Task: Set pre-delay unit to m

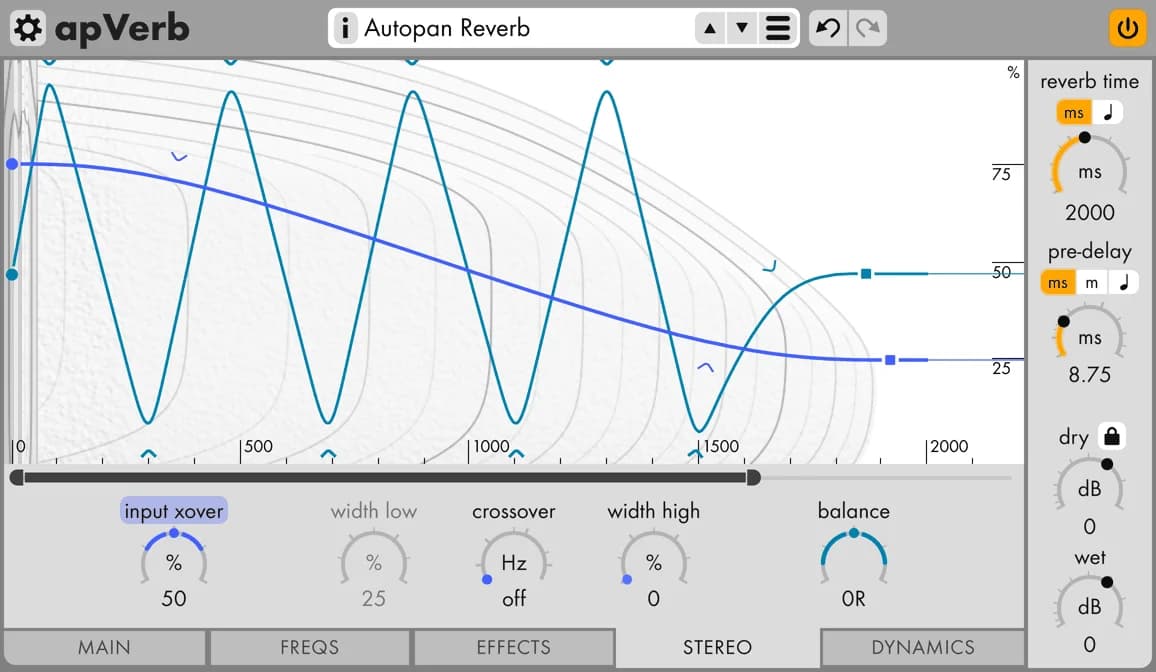Action: tap(1092, 283)
